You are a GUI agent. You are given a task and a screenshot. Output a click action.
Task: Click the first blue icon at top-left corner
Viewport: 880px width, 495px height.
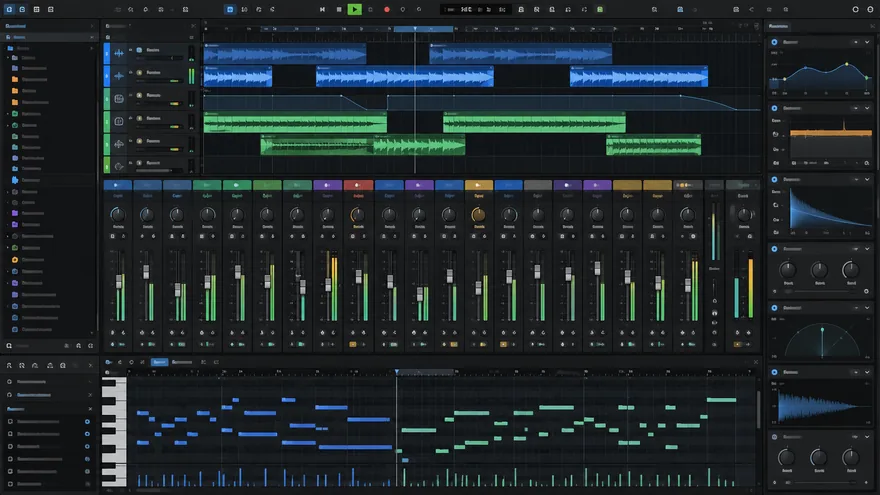pyautogui.click(x=9, y=10)
